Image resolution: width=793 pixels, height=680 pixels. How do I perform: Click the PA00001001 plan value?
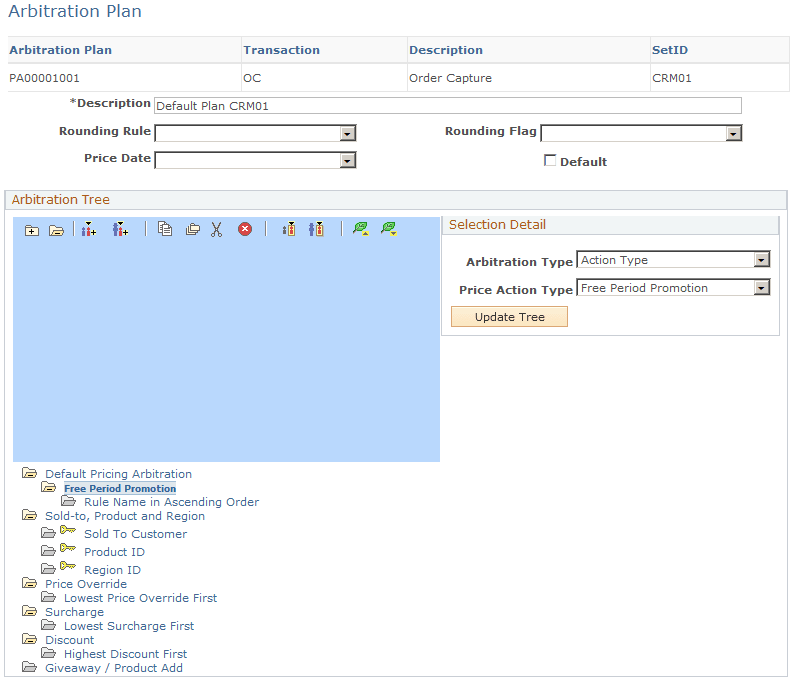pos(45,78)
